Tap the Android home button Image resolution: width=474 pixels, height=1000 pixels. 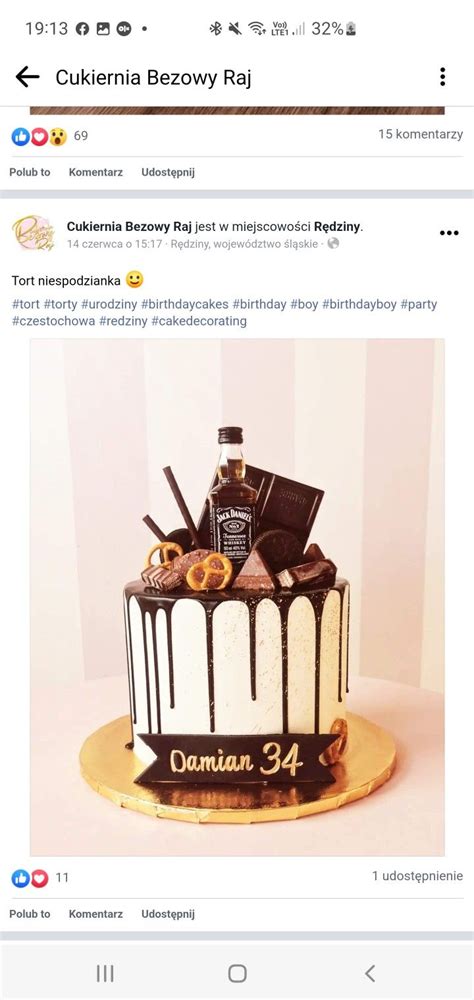(x=237, y=973)
